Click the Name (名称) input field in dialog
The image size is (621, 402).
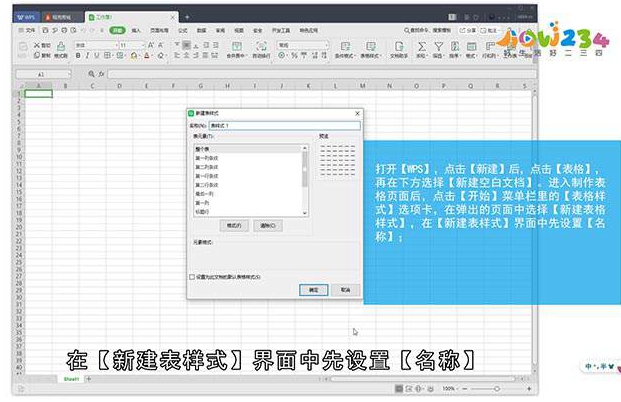[x=285, y=126]
